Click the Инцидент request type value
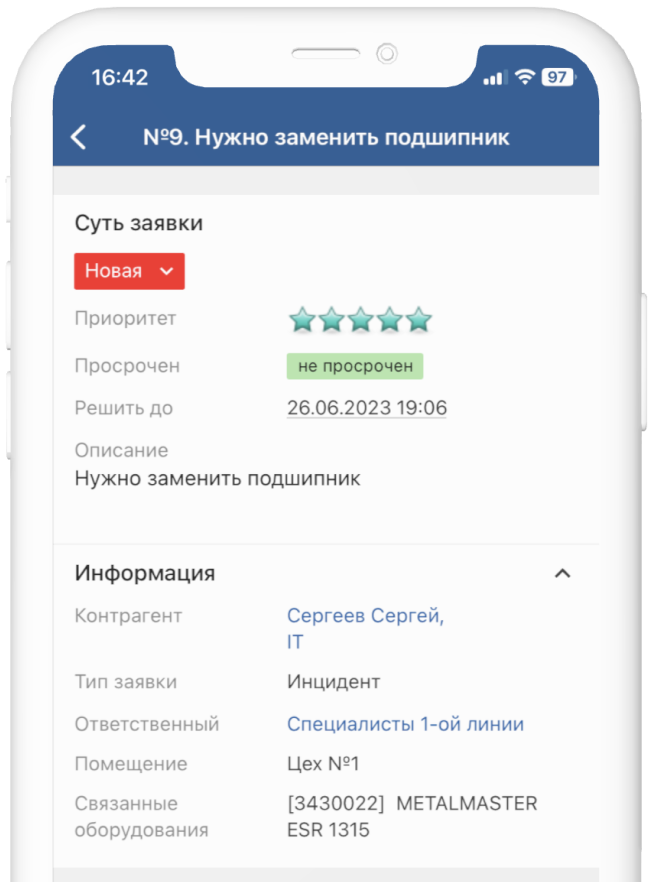652x882 pixels. [x=334, y=682]
